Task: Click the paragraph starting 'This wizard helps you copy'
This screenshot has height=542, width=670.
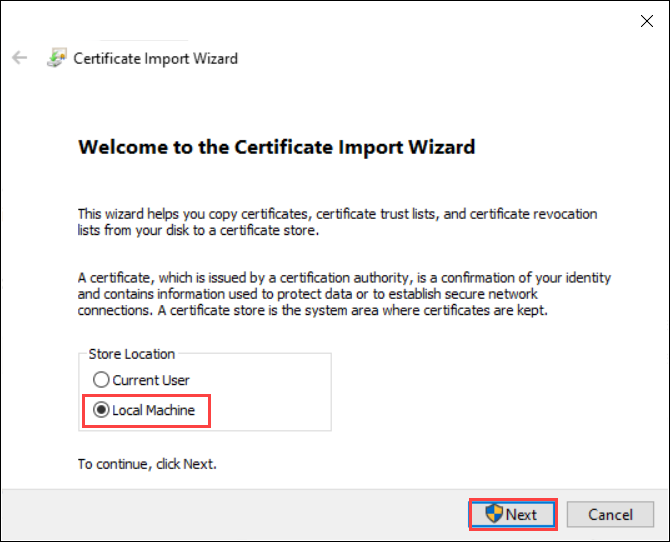Action: [337, 222]
